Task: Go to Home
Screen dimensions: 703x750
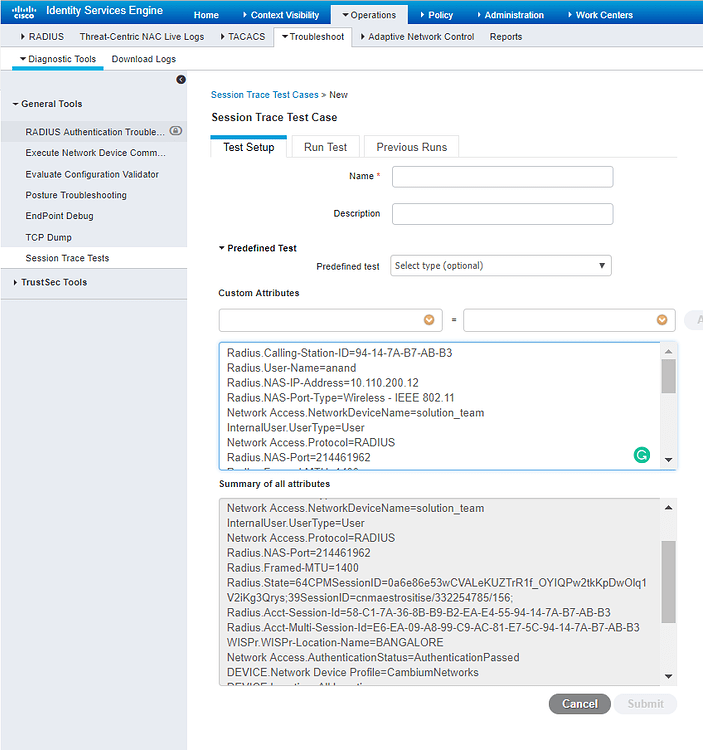Action: click(x=206, y=15)
